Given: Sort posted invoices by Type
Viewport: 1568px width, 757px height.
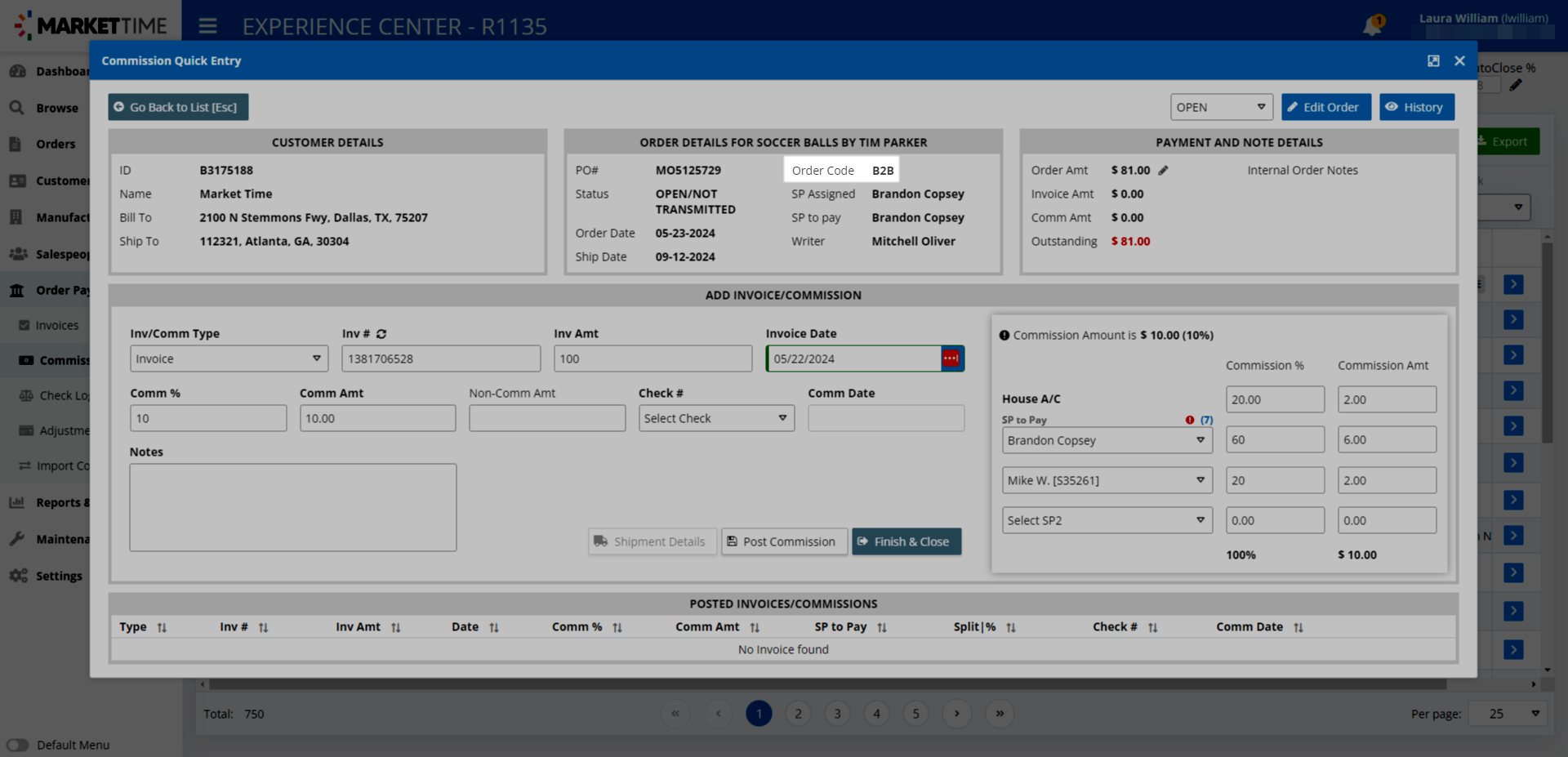Looking at the screenshot, I should tap(162, 627).
